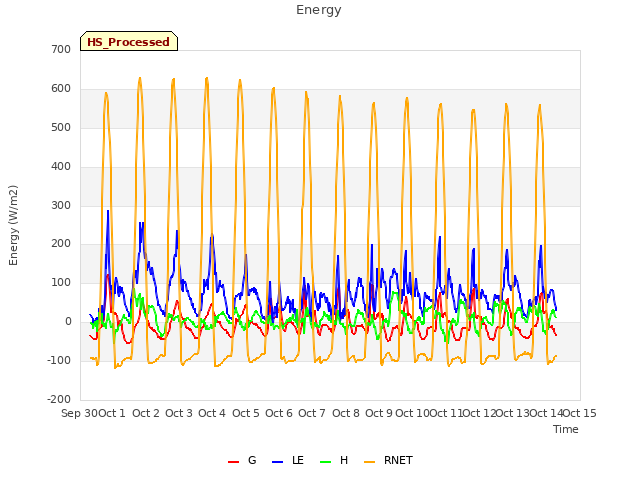Click the Oct 7 x-axis tick label

(312, 413)
